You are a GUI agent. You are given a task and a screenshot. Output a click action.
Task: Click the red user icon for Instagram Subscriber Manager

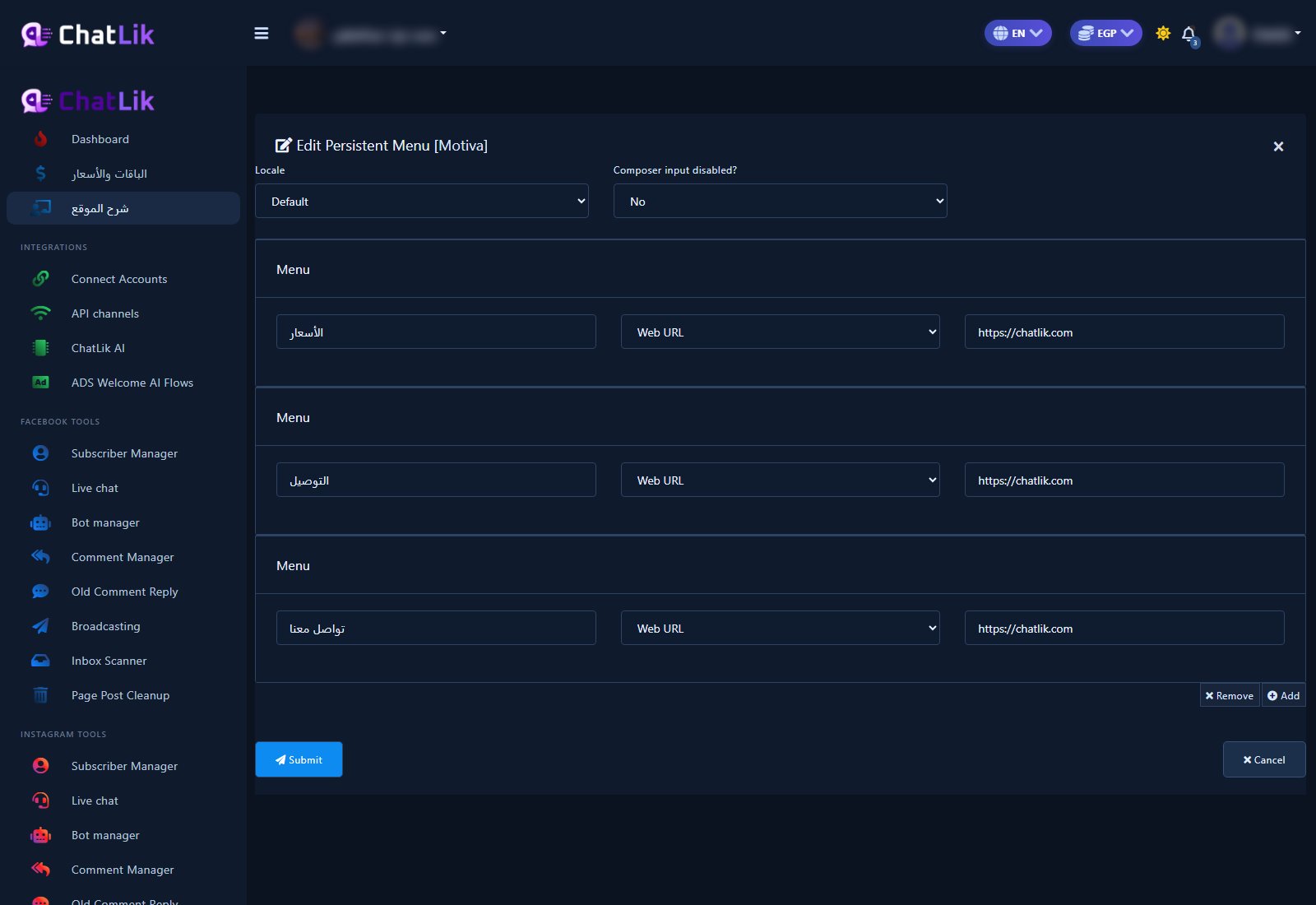[40, 766]
